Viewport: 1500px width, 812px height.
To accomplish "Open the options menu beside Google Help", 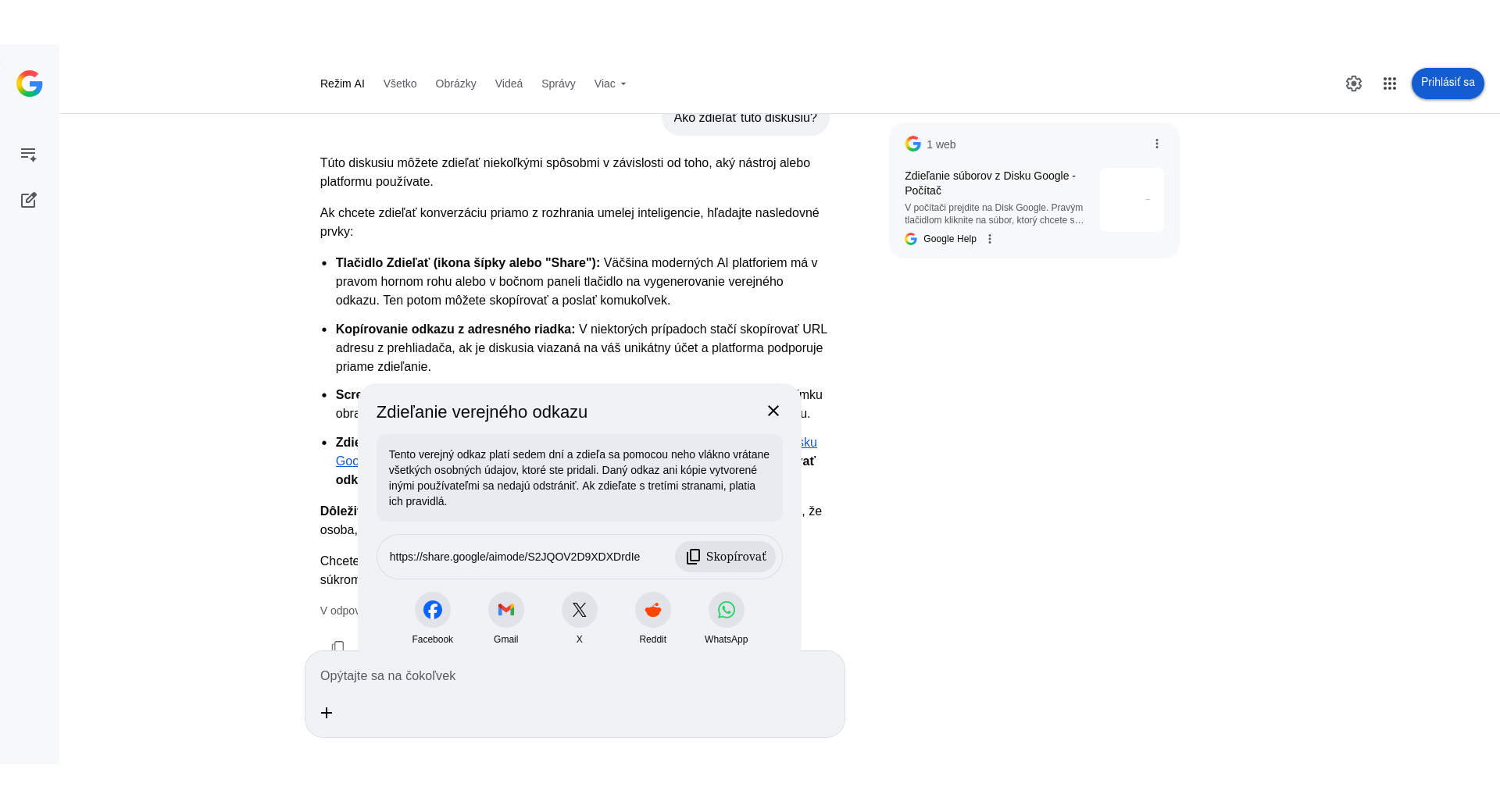I will coord(990,239).
